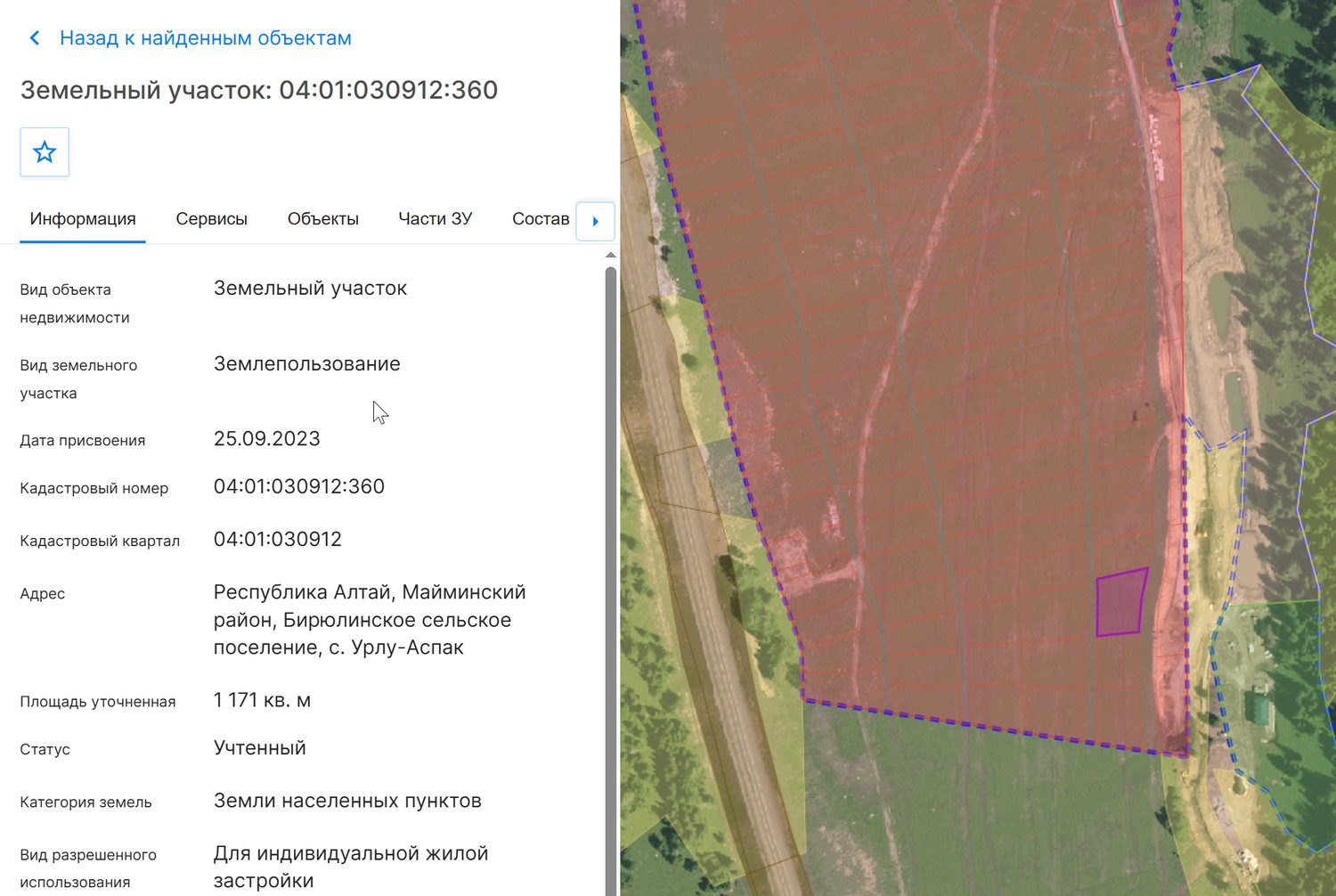Select the Части ЗУ tab
This screenshot has width=1336, height=896.
(436, 219)
